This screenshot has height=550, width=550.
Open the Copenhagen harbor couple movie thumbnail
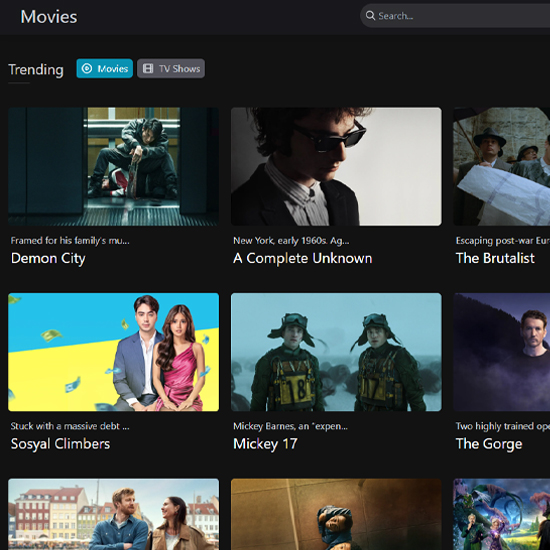click(113, 514)
